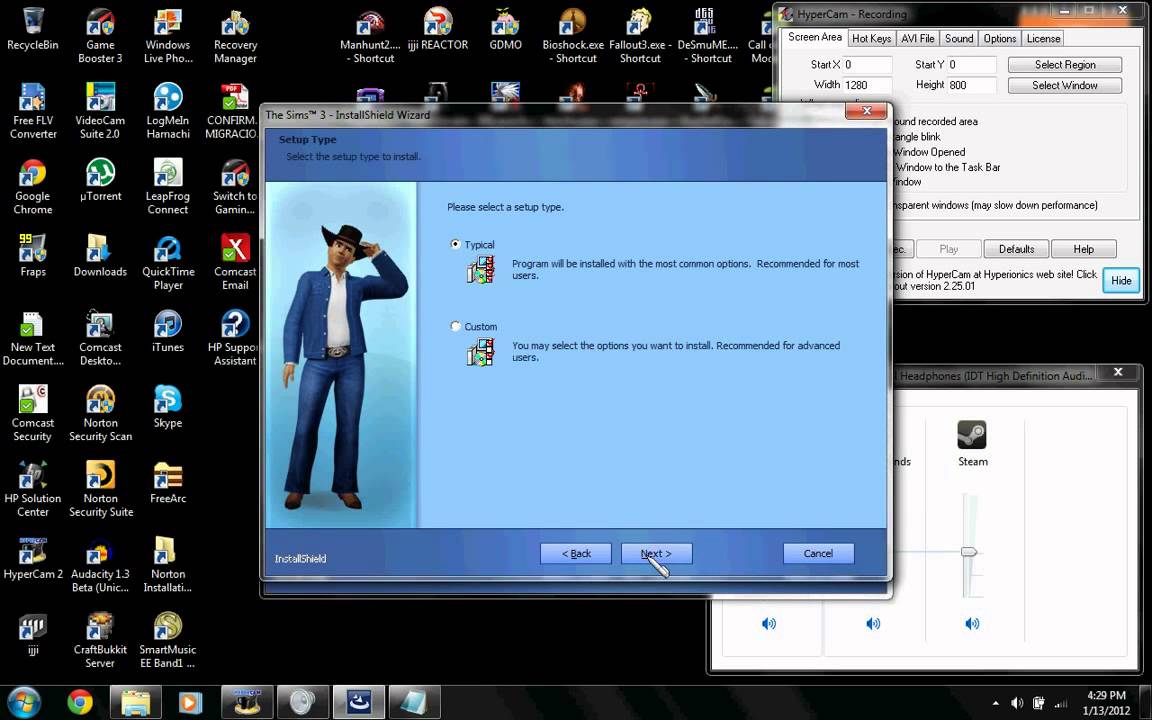Go Back in The Sims 3 installer

click(576, 553)
